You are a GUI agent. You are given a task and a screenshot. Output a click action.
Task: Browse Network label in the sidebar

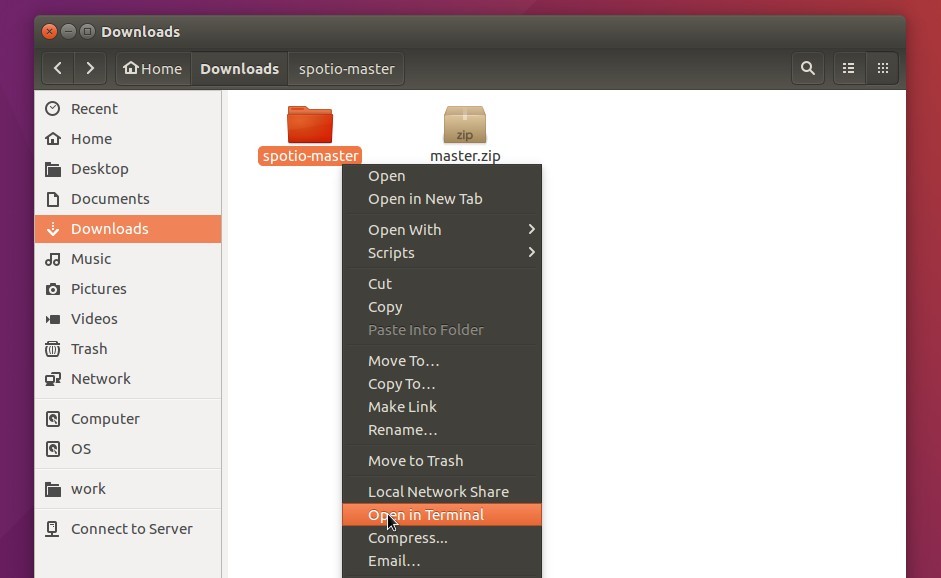pyautogui.click(x=100, y=379)
